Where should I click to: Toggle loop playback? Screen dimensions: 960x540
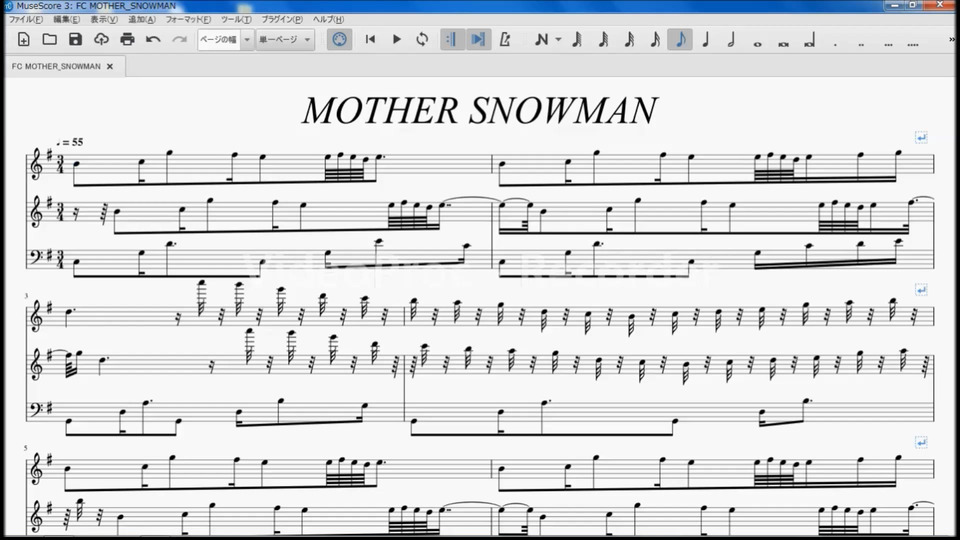[x=422, y=40]
